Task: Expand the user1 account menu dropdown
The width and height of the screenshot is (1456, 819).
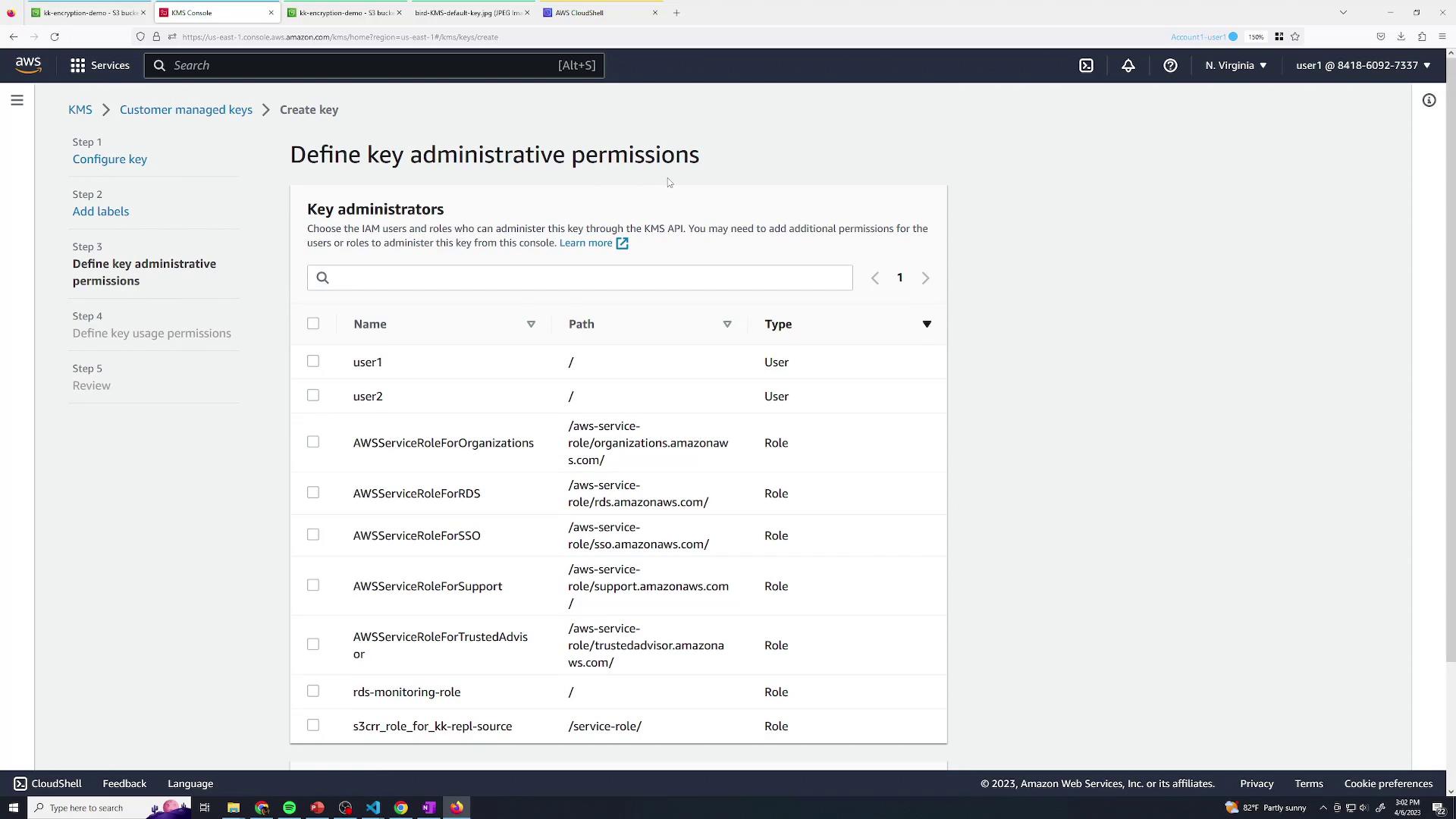Action: tap(1363, 66)
